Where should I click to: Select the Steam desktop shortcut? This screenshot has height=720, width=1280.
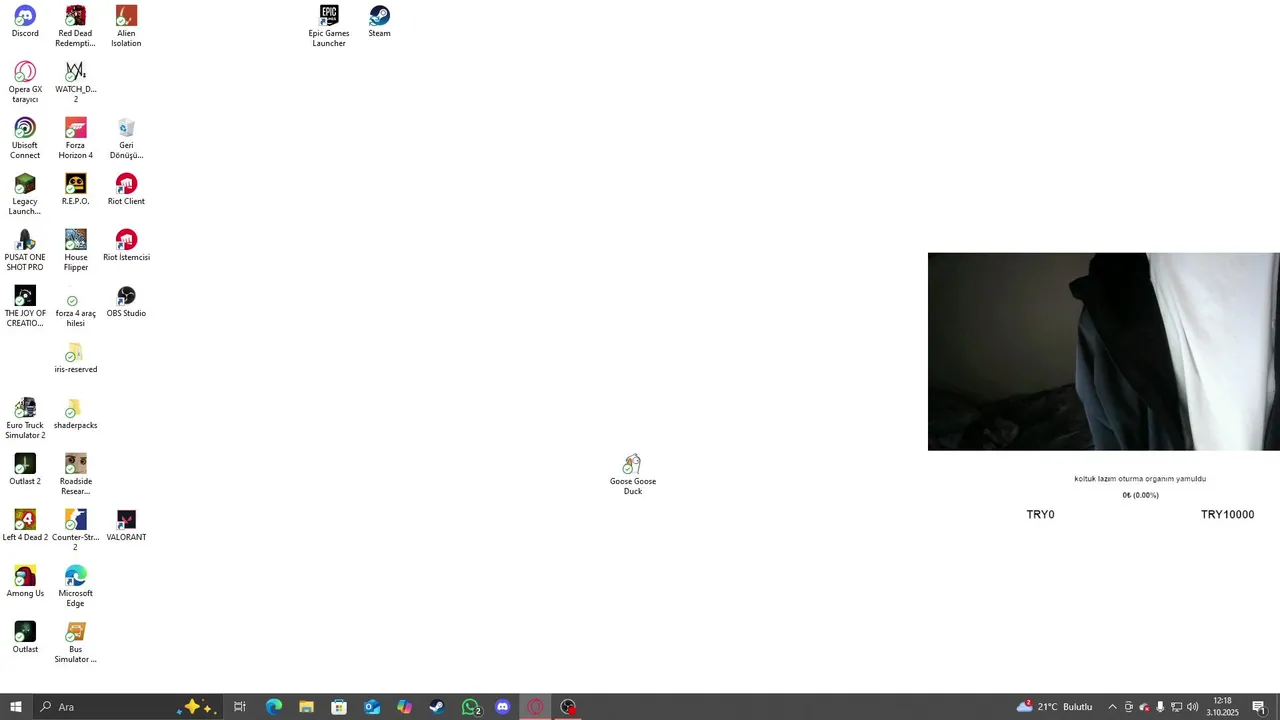pos(379,21)
